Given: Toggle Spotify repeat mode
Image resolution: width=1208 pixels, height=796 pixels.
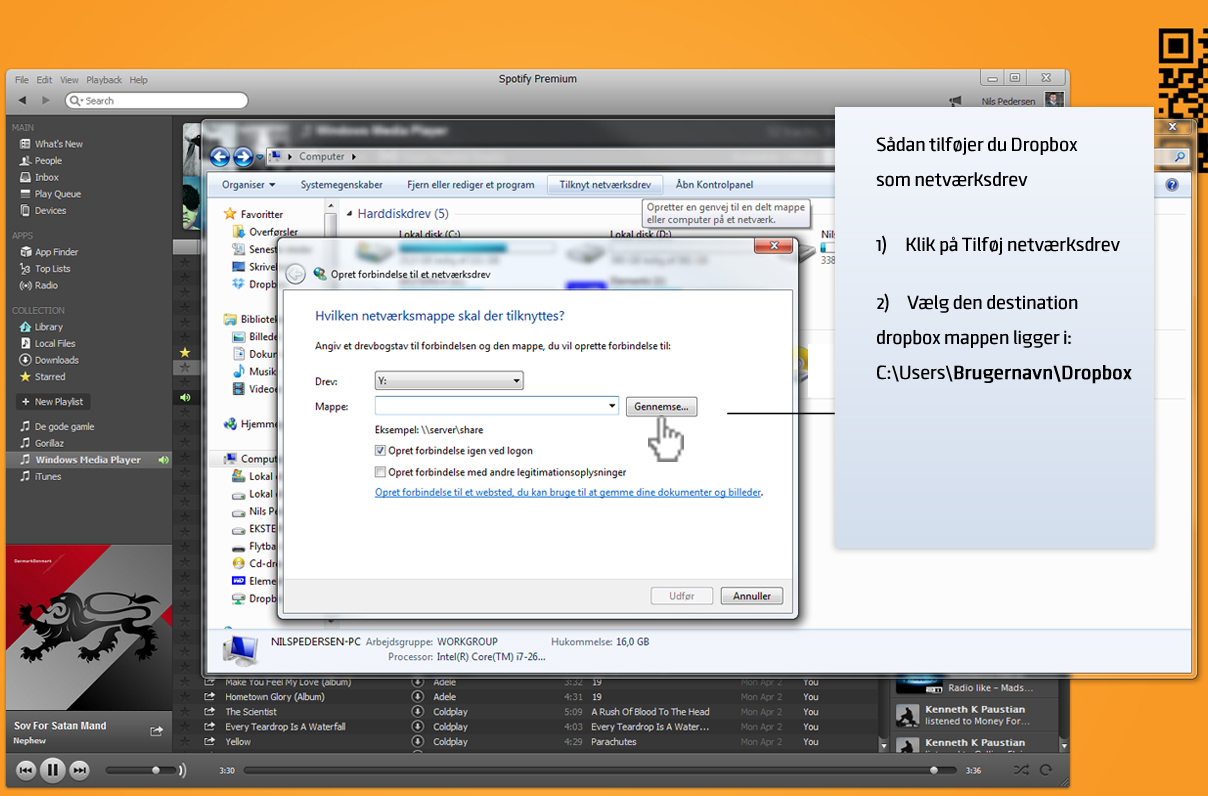Looking at the screenshot, I should pyautogui.click(x=1046, y=770).
